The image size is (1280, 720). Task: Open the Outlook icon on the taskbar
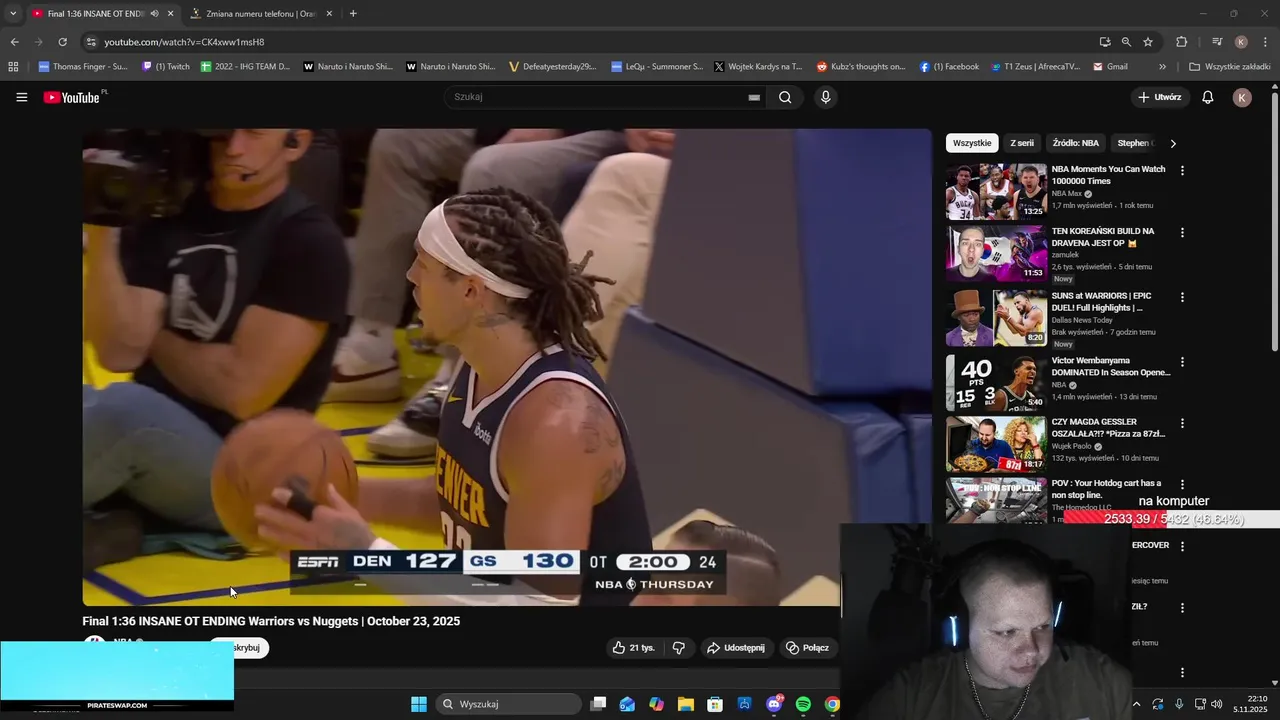click(x=627, y=704)
